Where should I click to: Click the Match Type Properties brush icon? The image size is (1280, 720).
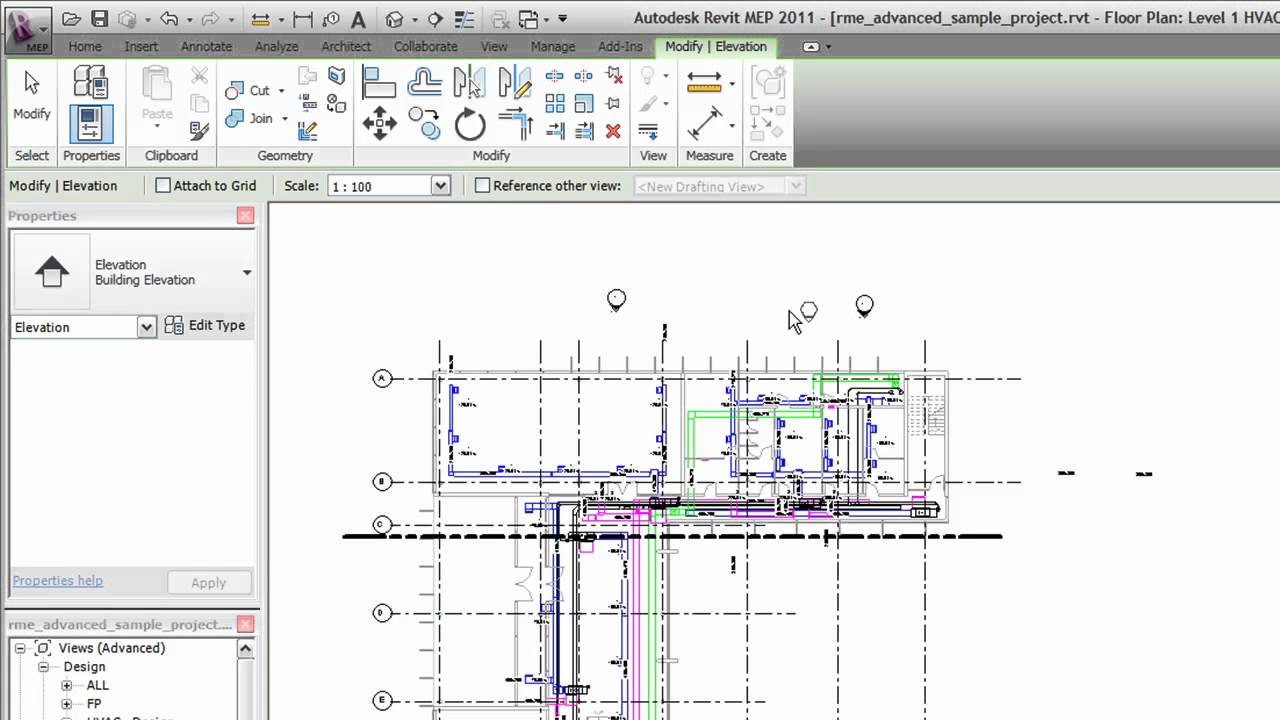[199, 131]
